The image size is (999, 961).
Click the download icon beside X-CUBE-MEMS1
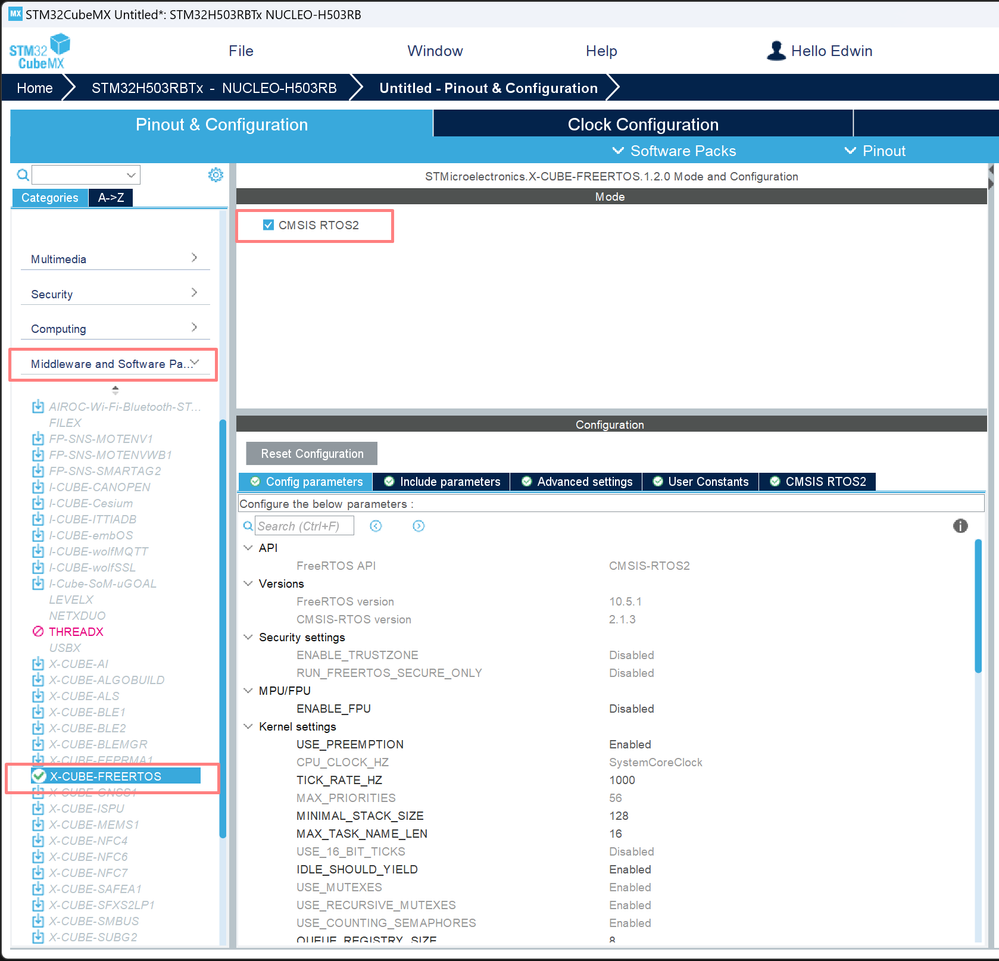tap(38, 824)
